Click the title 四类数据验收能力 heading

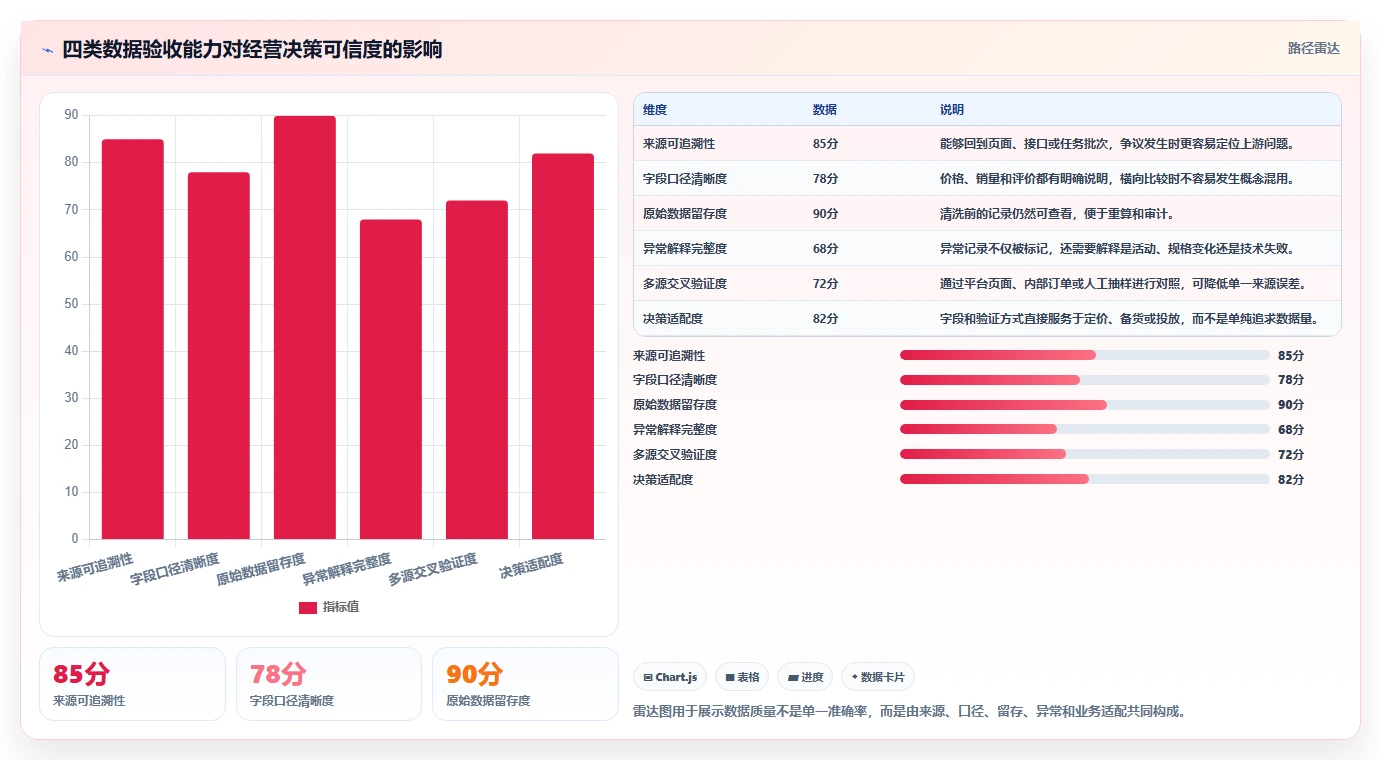coord(252,50)
